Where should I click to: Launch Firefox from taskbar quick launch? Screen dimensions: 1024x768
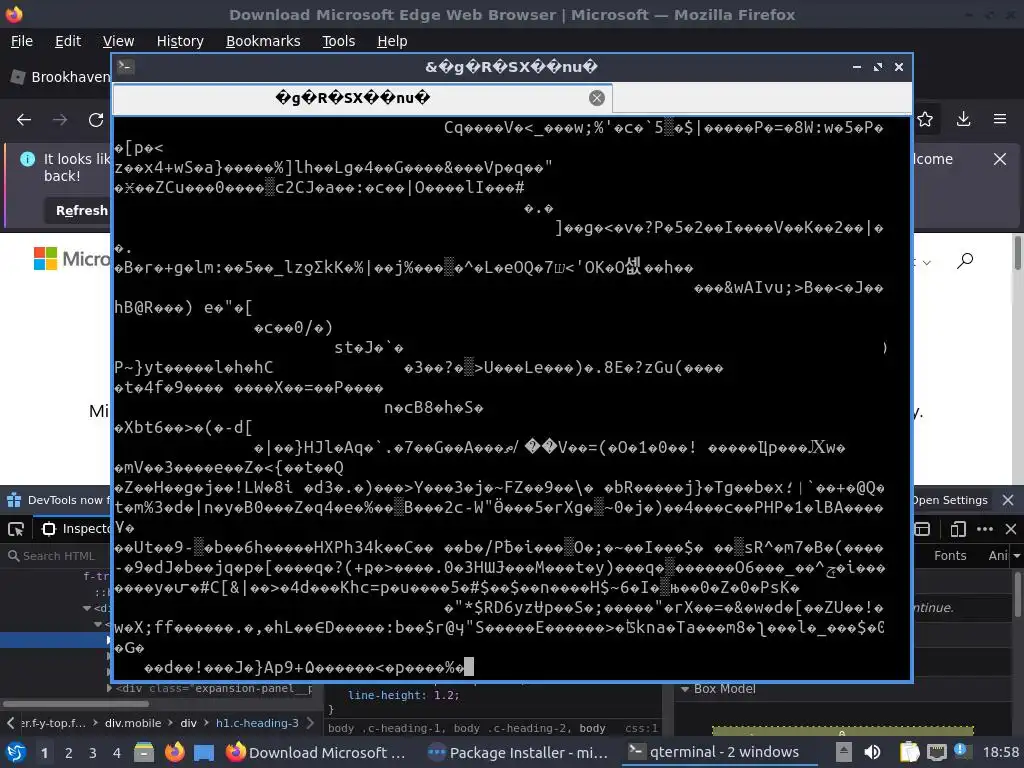[x=174, y=752]
